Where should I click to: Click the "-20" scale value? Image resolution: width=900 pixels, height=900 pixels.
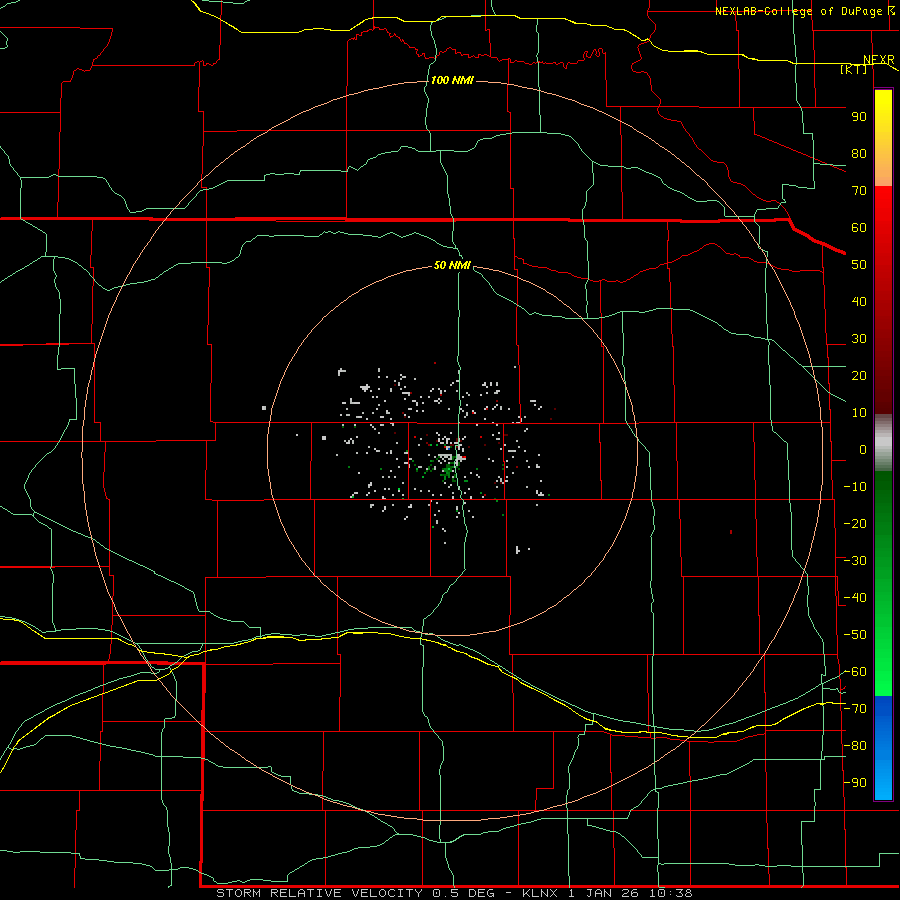[855, 523]
